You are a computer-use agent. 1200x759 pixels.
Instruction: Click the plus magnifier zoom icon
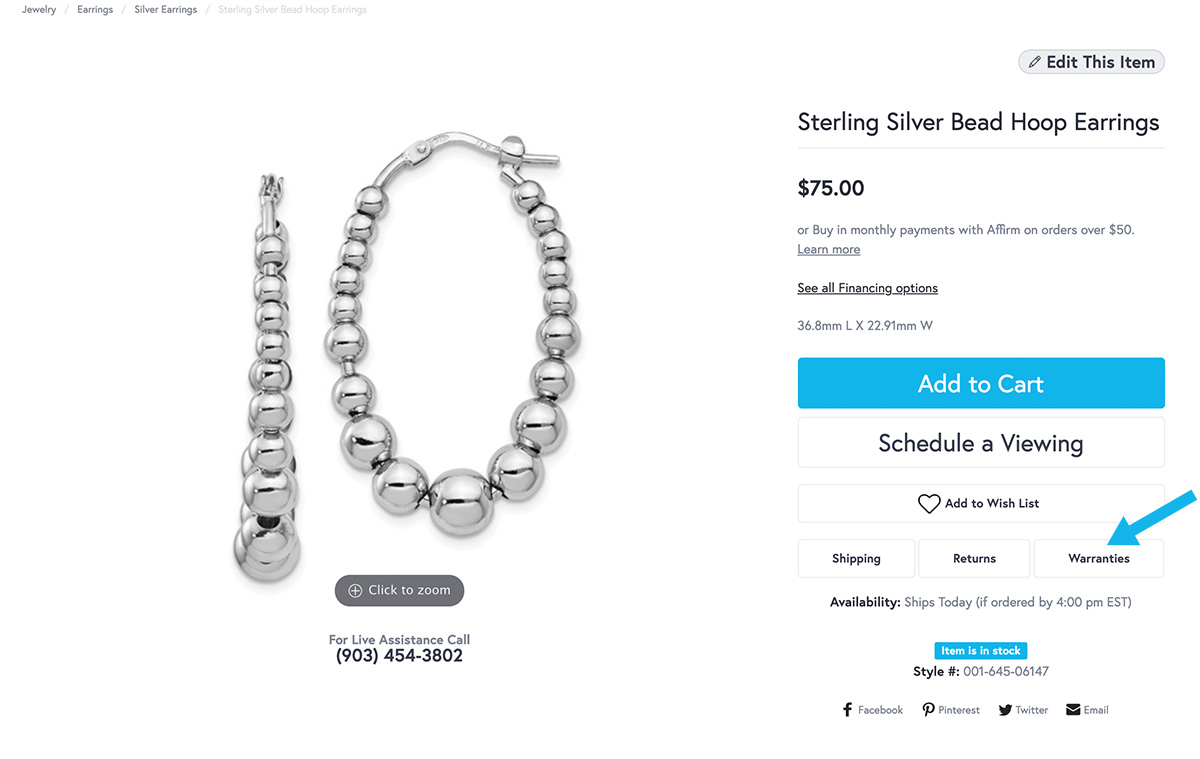click(x=355, y=591)
